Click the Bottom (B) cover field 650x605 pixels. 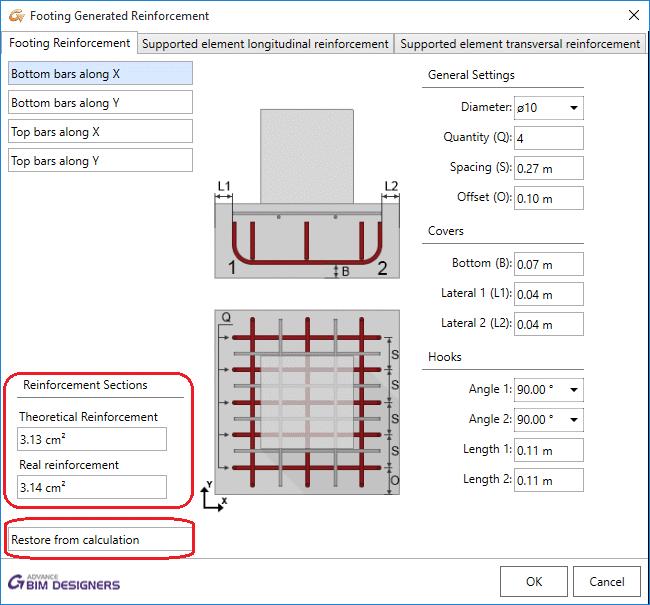(548, 264)
